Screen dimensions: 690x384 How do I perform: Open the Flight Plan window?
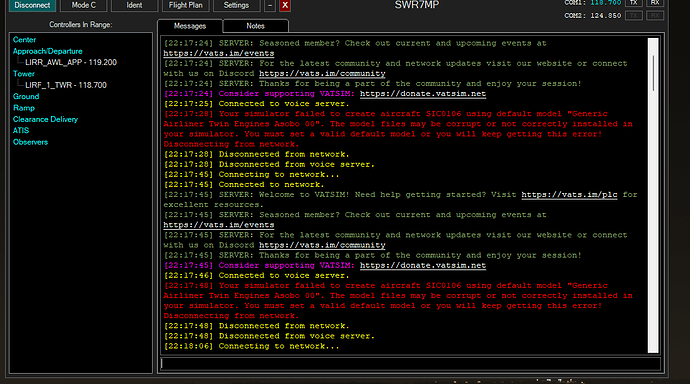[x=186, y=5]
